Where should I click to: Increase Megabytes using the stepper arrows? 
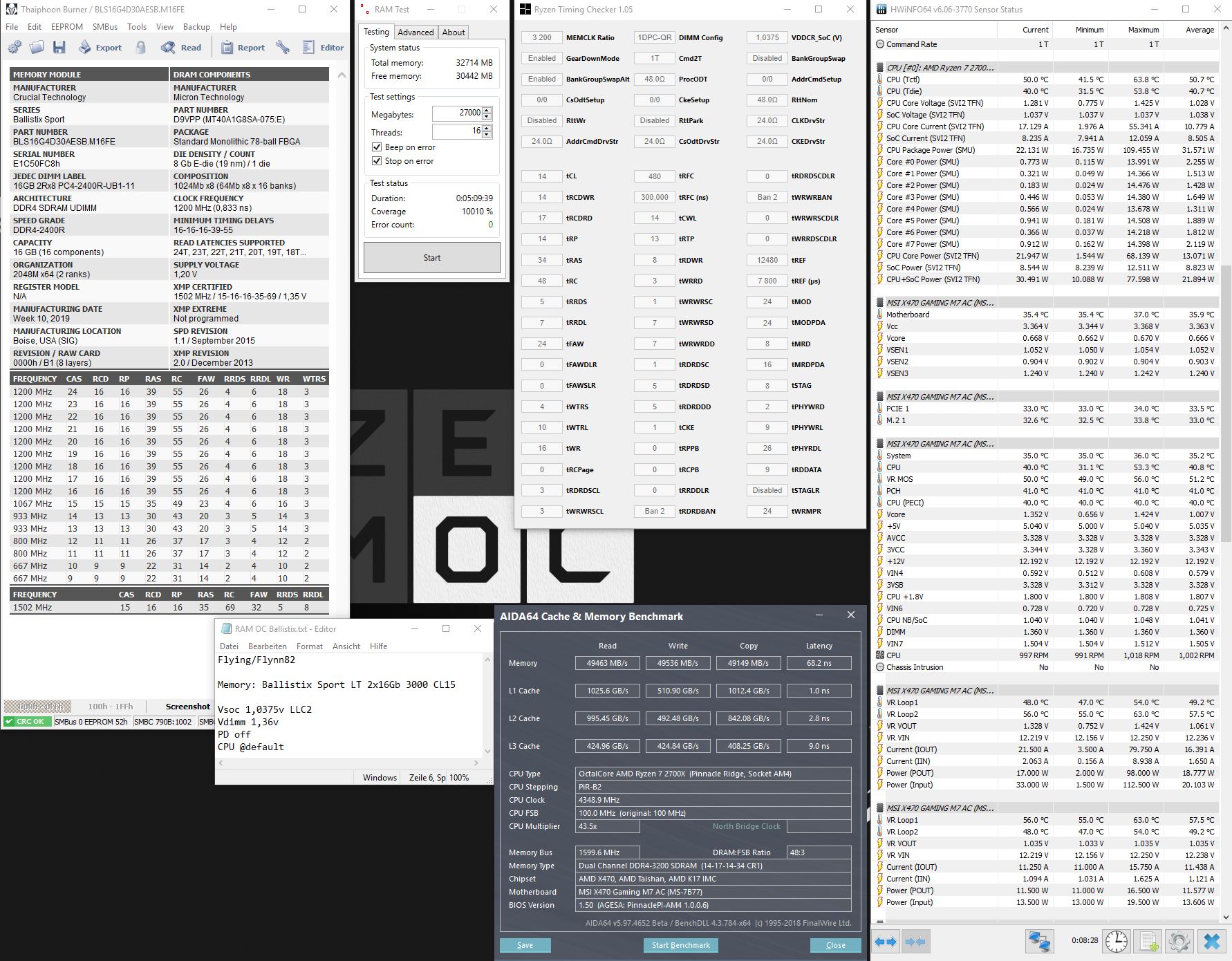[x=487, y=109]
